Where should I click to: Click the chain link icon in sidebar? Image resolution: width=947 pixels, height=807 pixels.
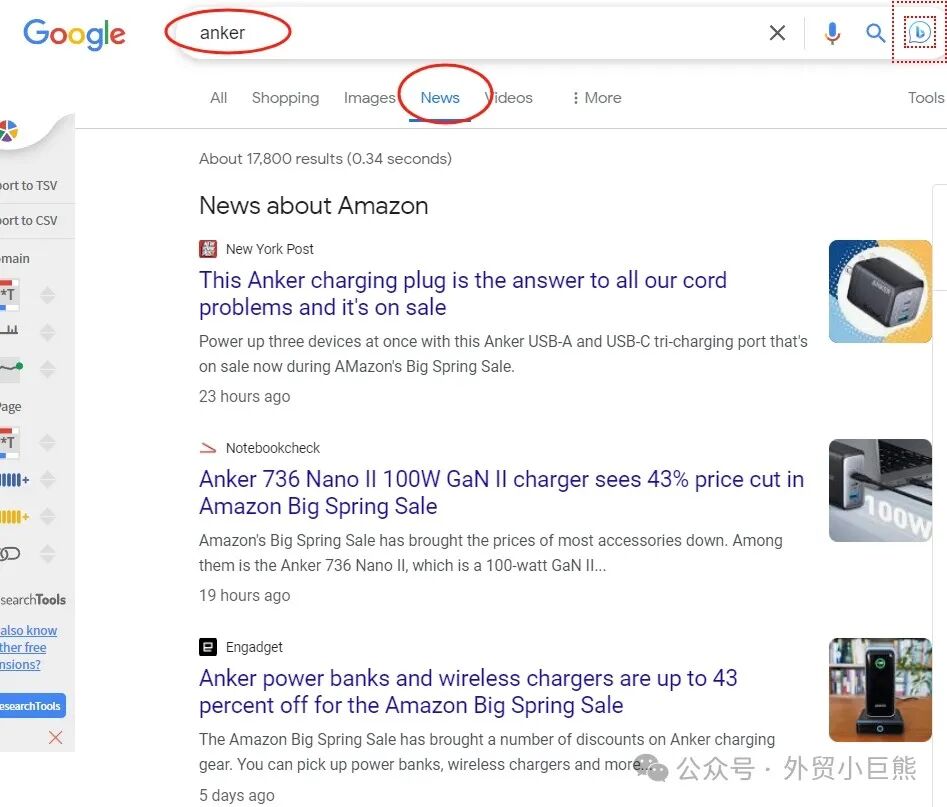[x=10, y=553]
